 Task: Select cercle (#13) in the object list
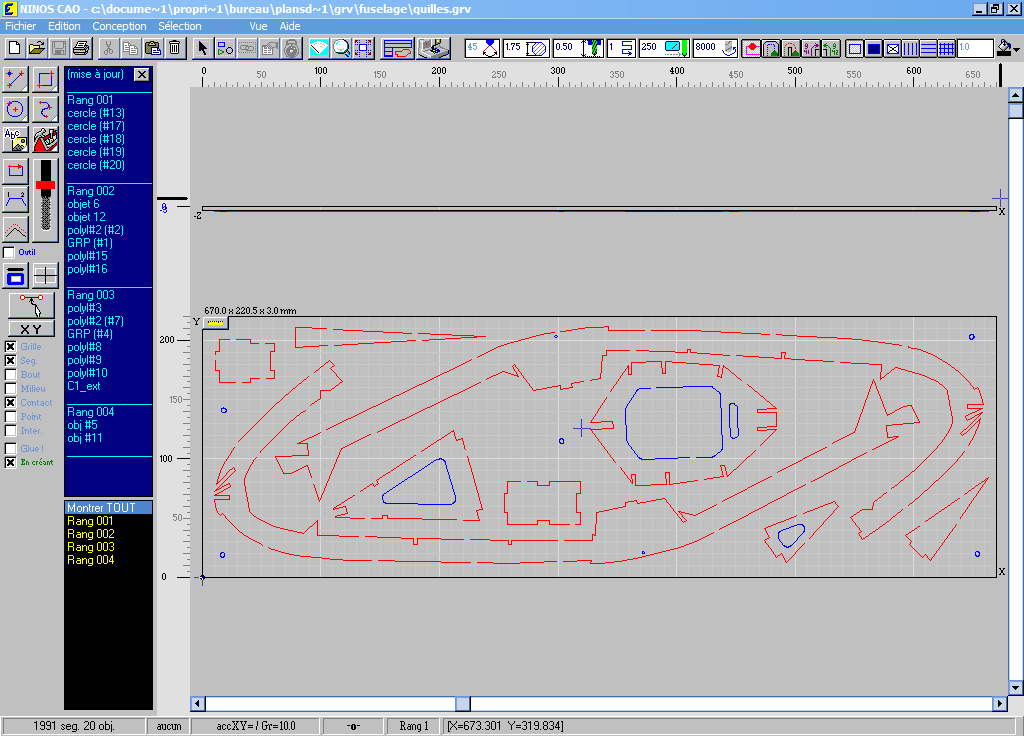click(96, 113)
